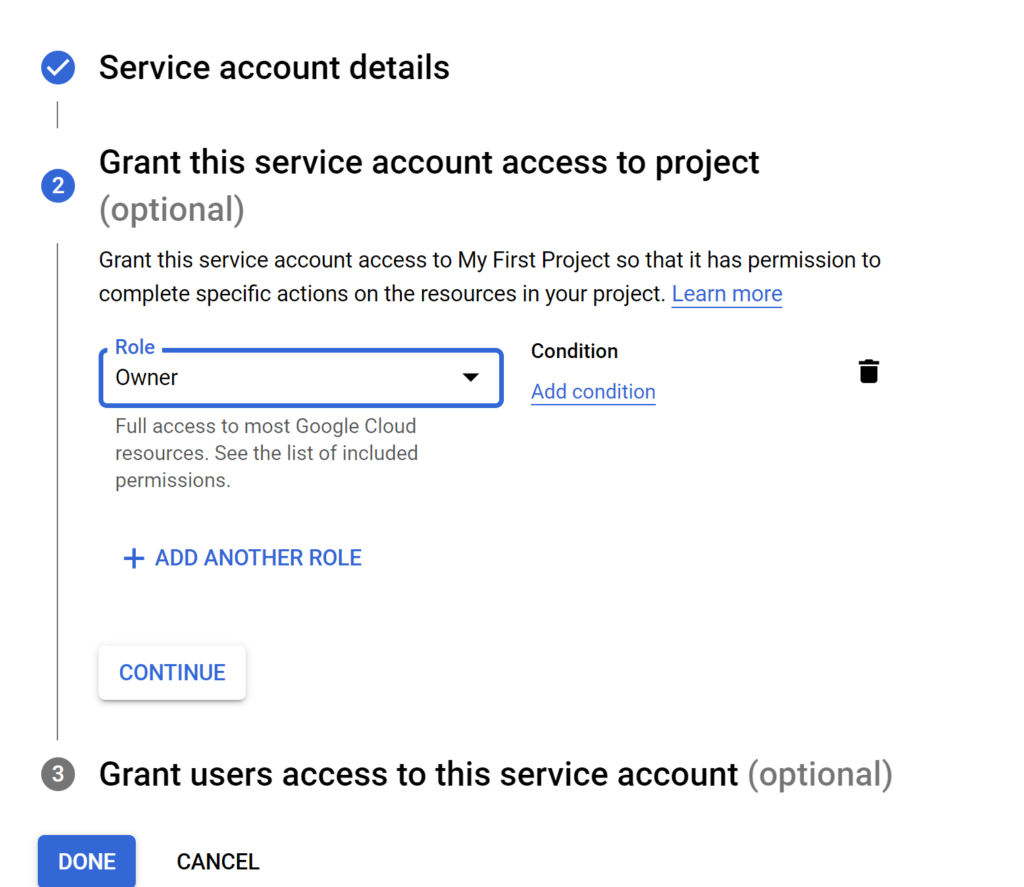Select the step 3 number circle

click(58, 774)
